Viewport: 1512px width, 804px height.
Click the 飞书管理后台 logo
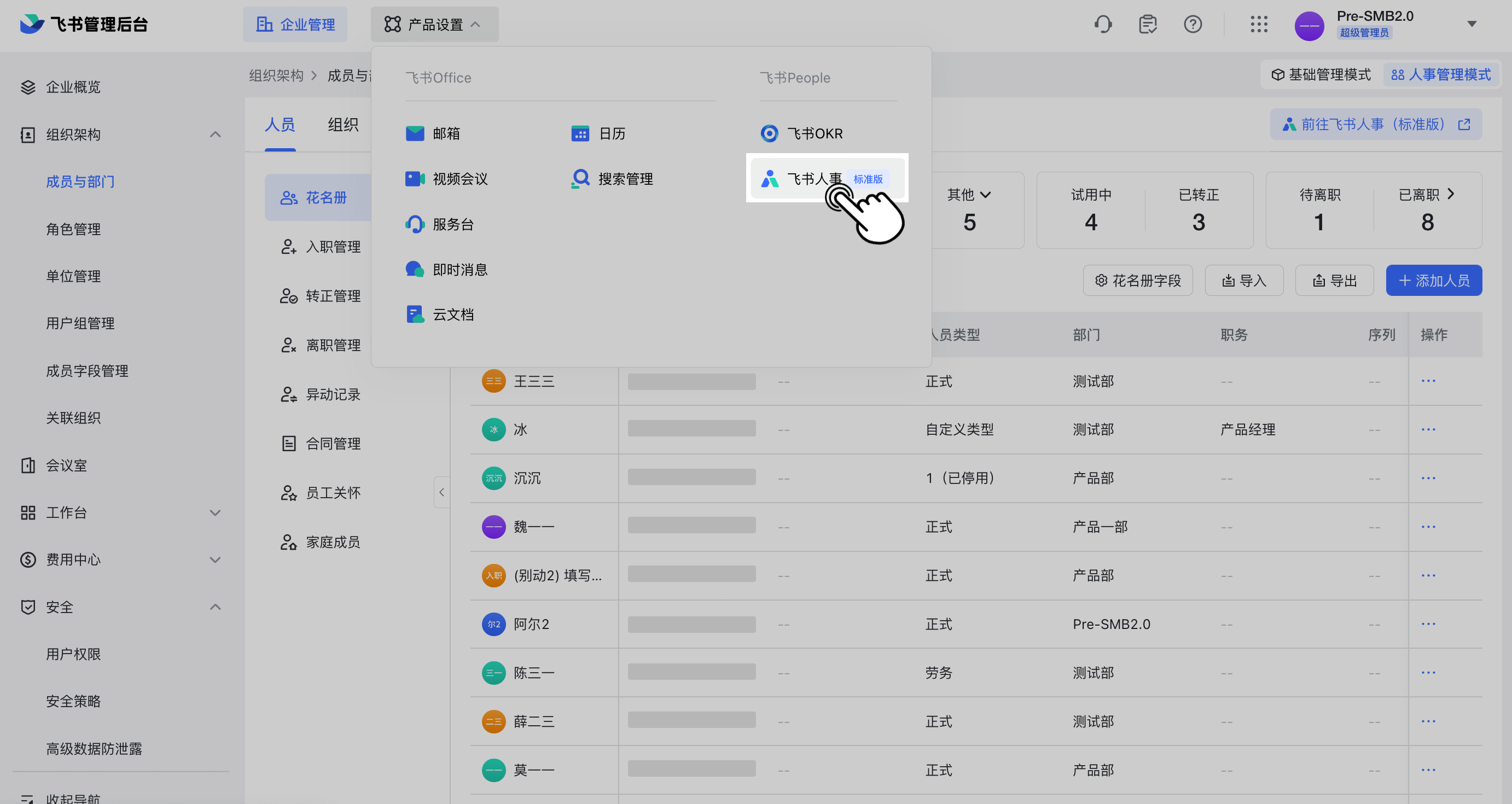click(x=84, y=25)
